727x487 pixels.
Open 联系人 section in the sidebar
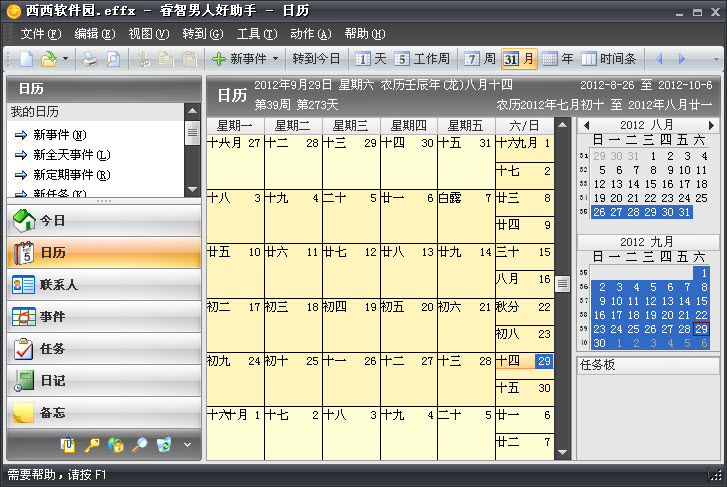click(102, 285)
